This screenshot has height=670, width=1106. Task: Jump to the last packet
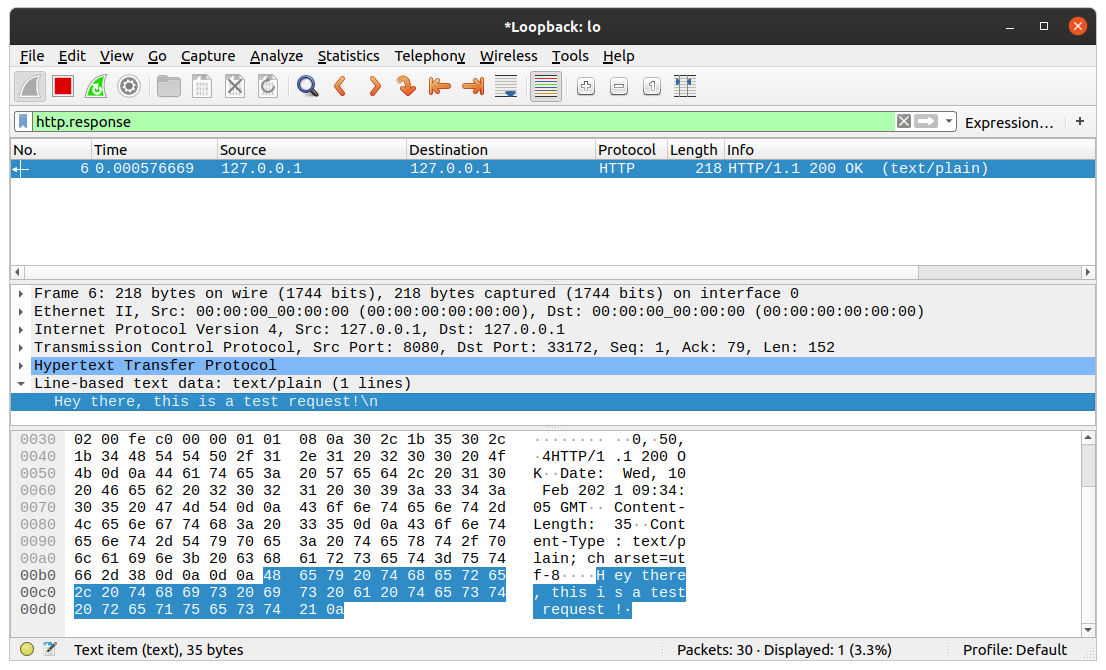point(472,86)
